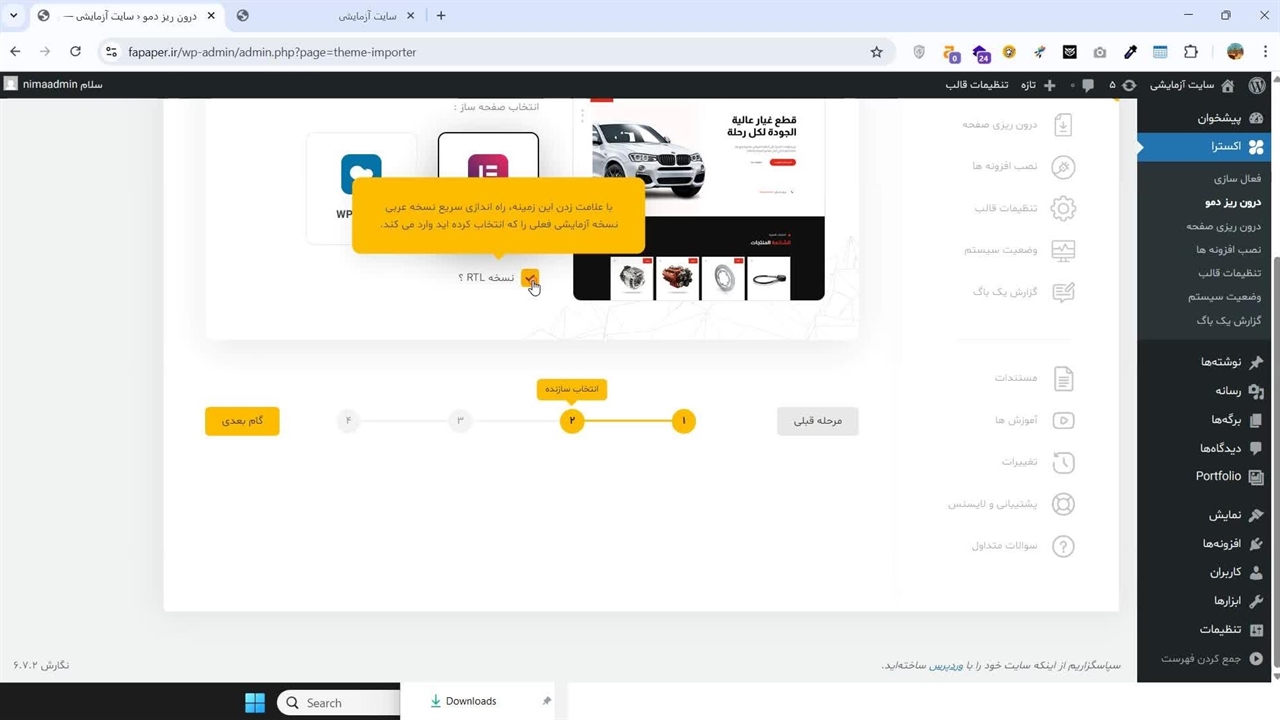
Task: Select the WPBakery page builder option
Action: click(x=361, y=180)
